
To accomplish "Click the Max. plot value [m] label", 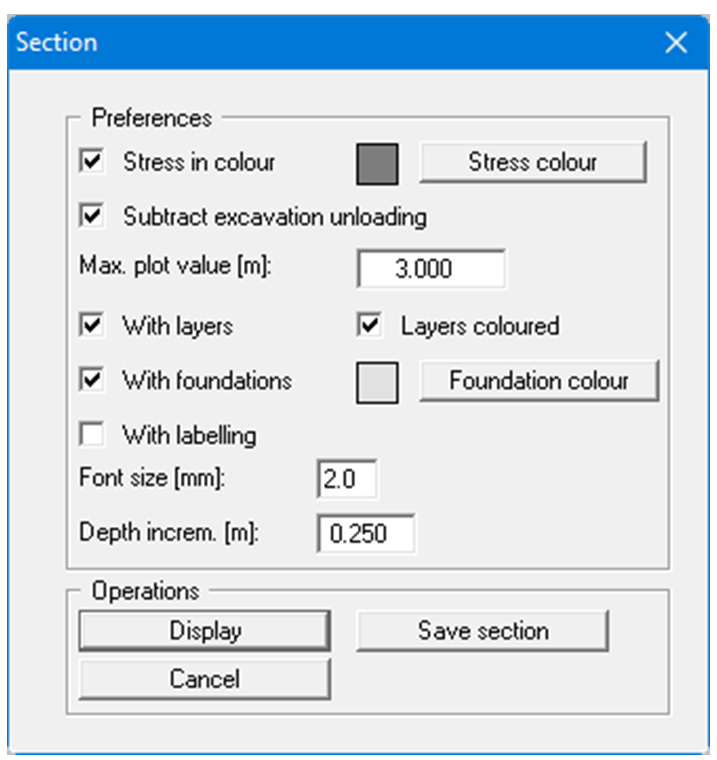I will coord(176,269).
